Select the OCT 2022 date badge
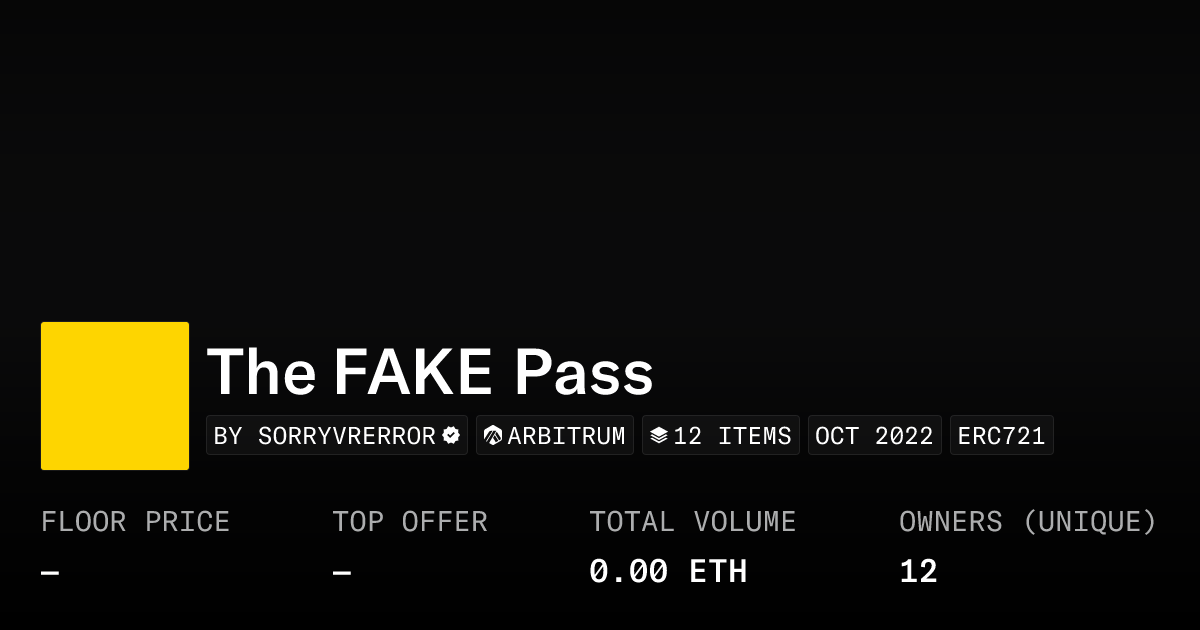 874,436
